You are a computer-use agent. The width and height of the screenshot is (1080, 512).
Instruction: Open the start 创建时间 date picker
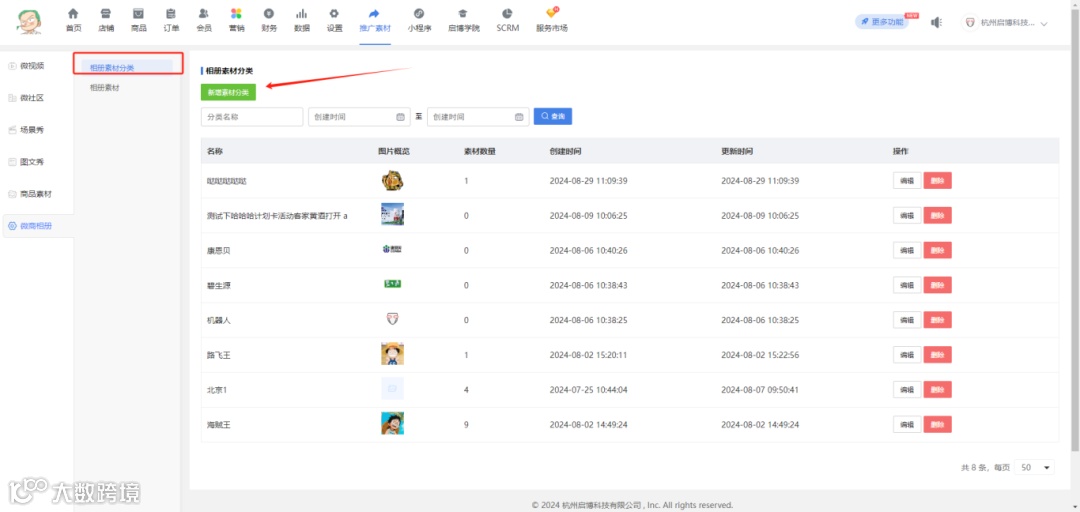coord(359,117)
